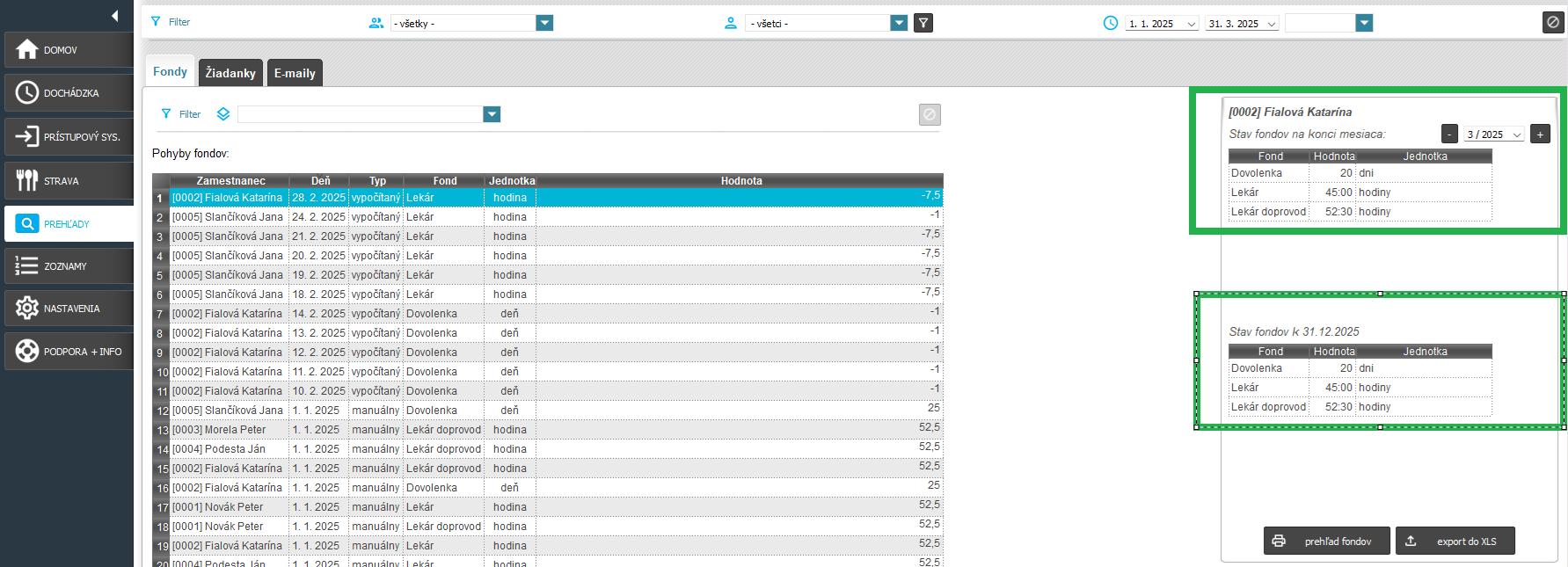Clear top filter with cancel icon
The height and width of the screenshot is (567, 1568).
click(1552, 23)
